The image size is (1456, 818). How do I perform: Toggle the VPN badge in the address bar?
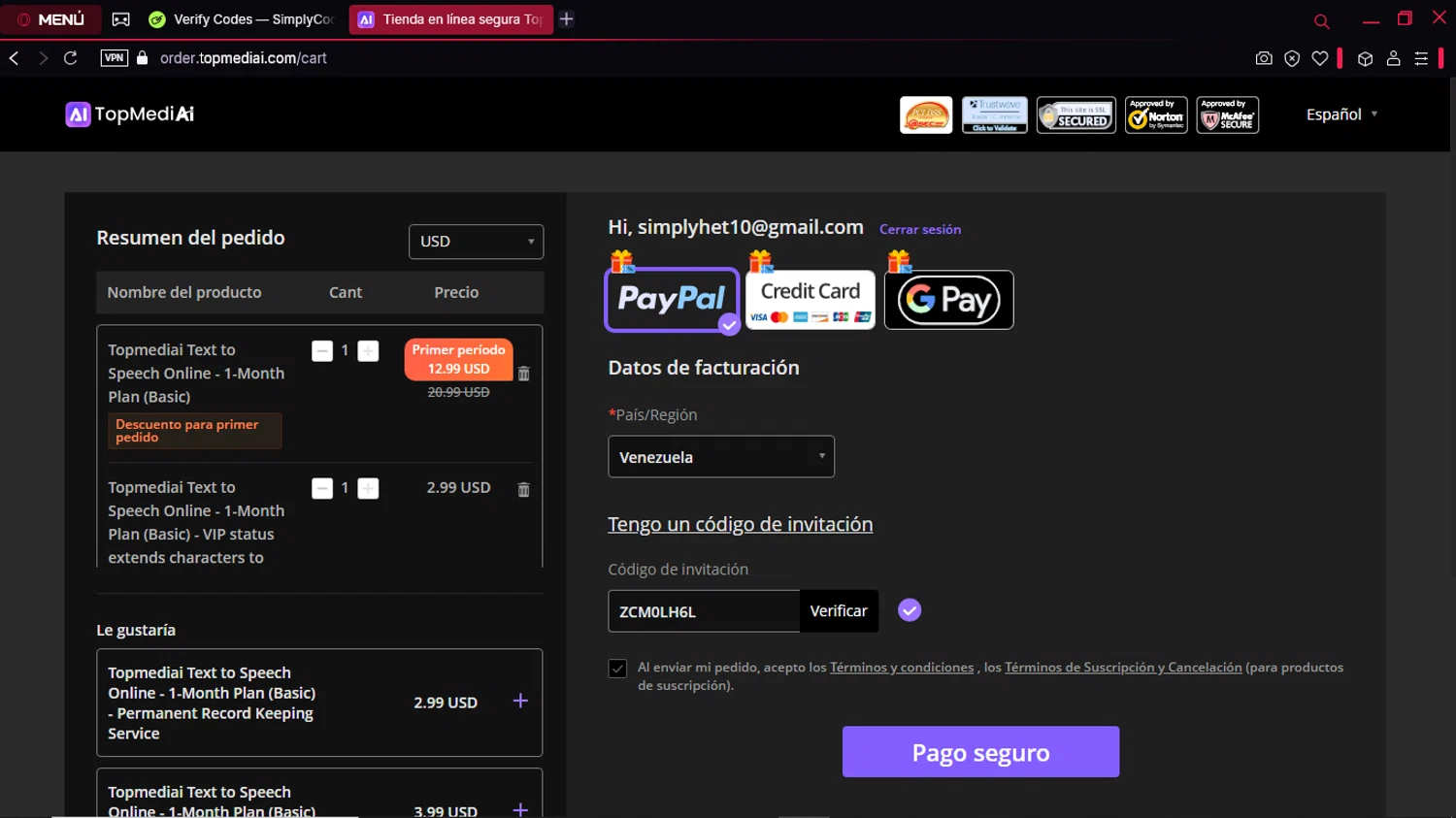click(115, 58)
